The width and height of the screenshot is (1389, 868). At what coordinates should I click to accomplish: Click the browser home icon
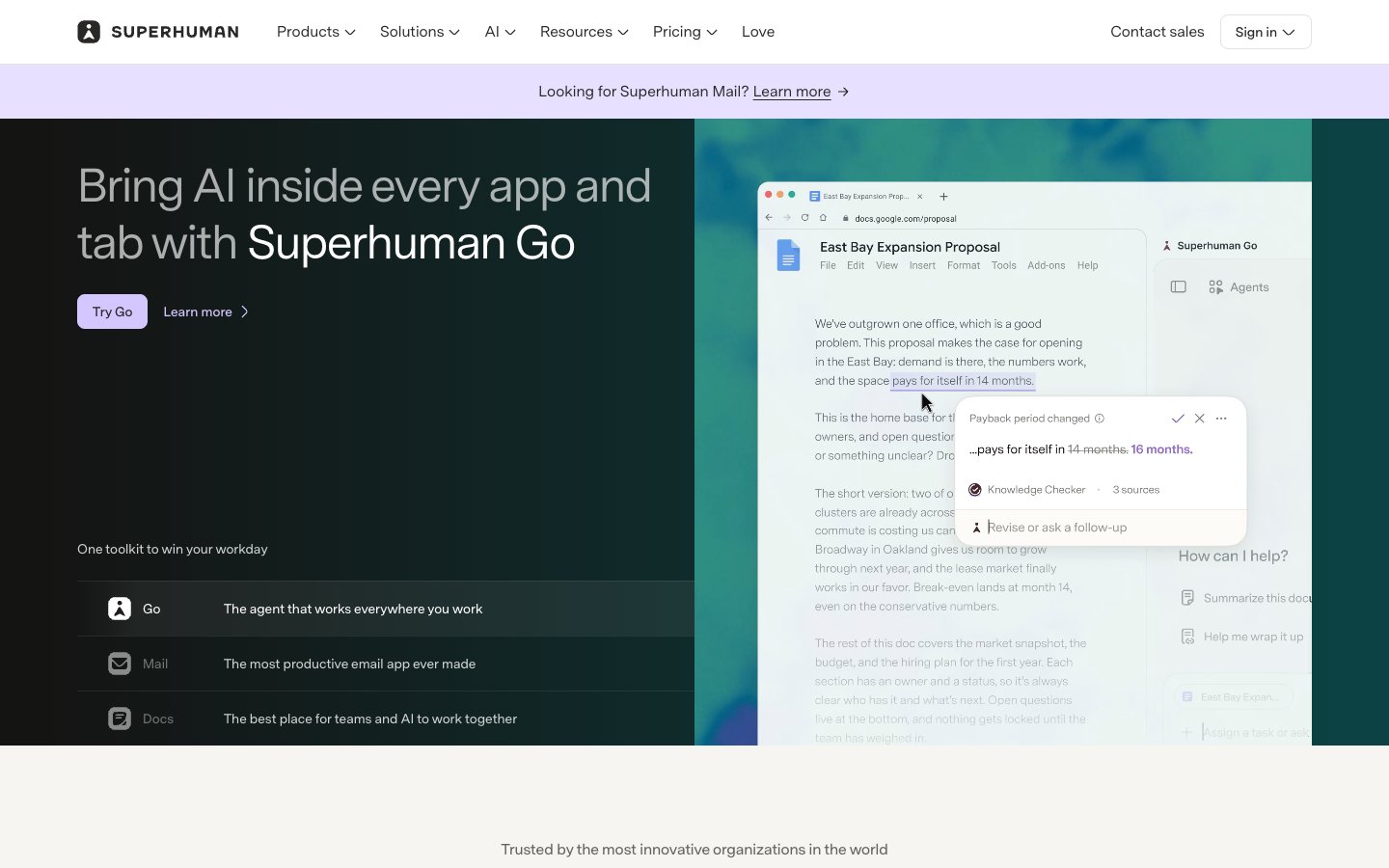click(823, 218)
